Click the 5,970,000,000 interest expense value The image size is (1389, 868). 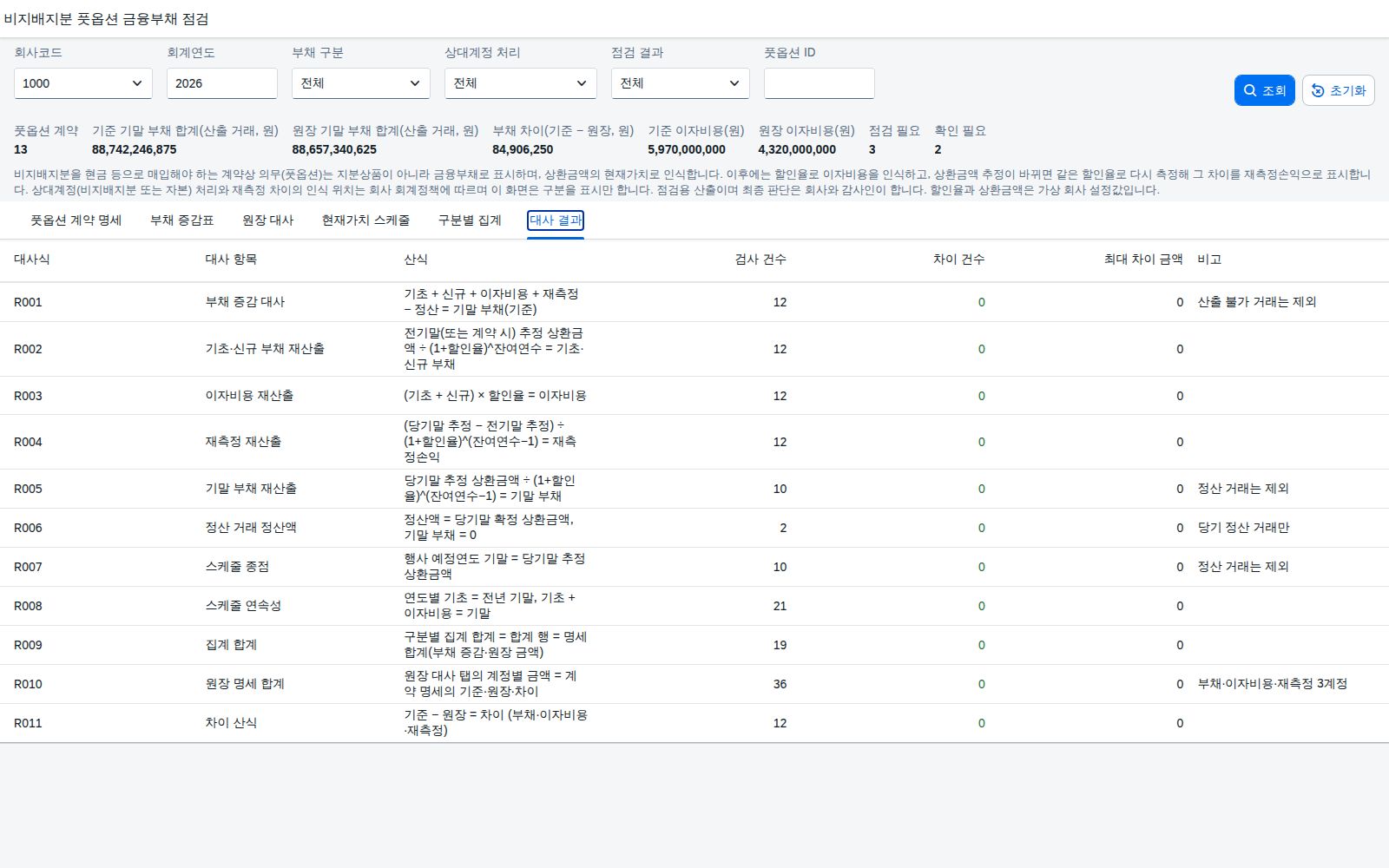click(x=687, y=149)
